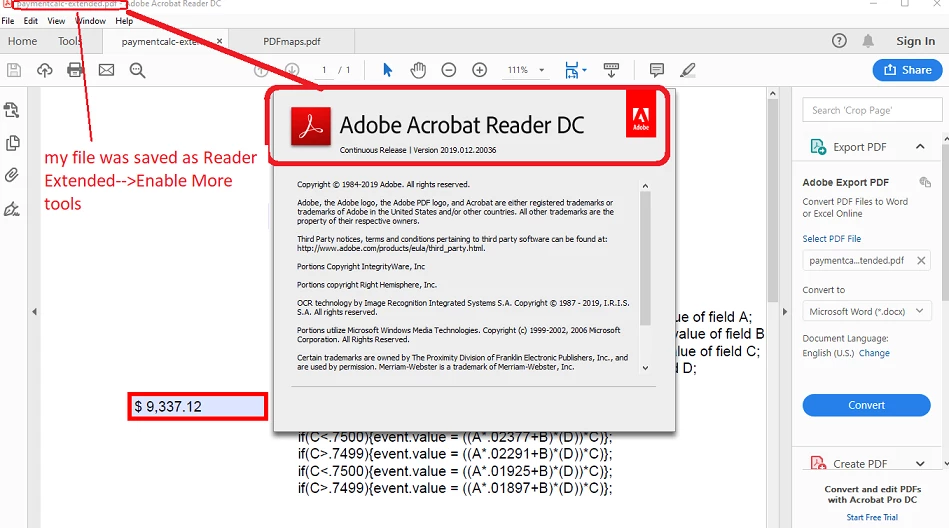Add a comment with speech bubble icon
949x528 pixels.
coord(657,70)
